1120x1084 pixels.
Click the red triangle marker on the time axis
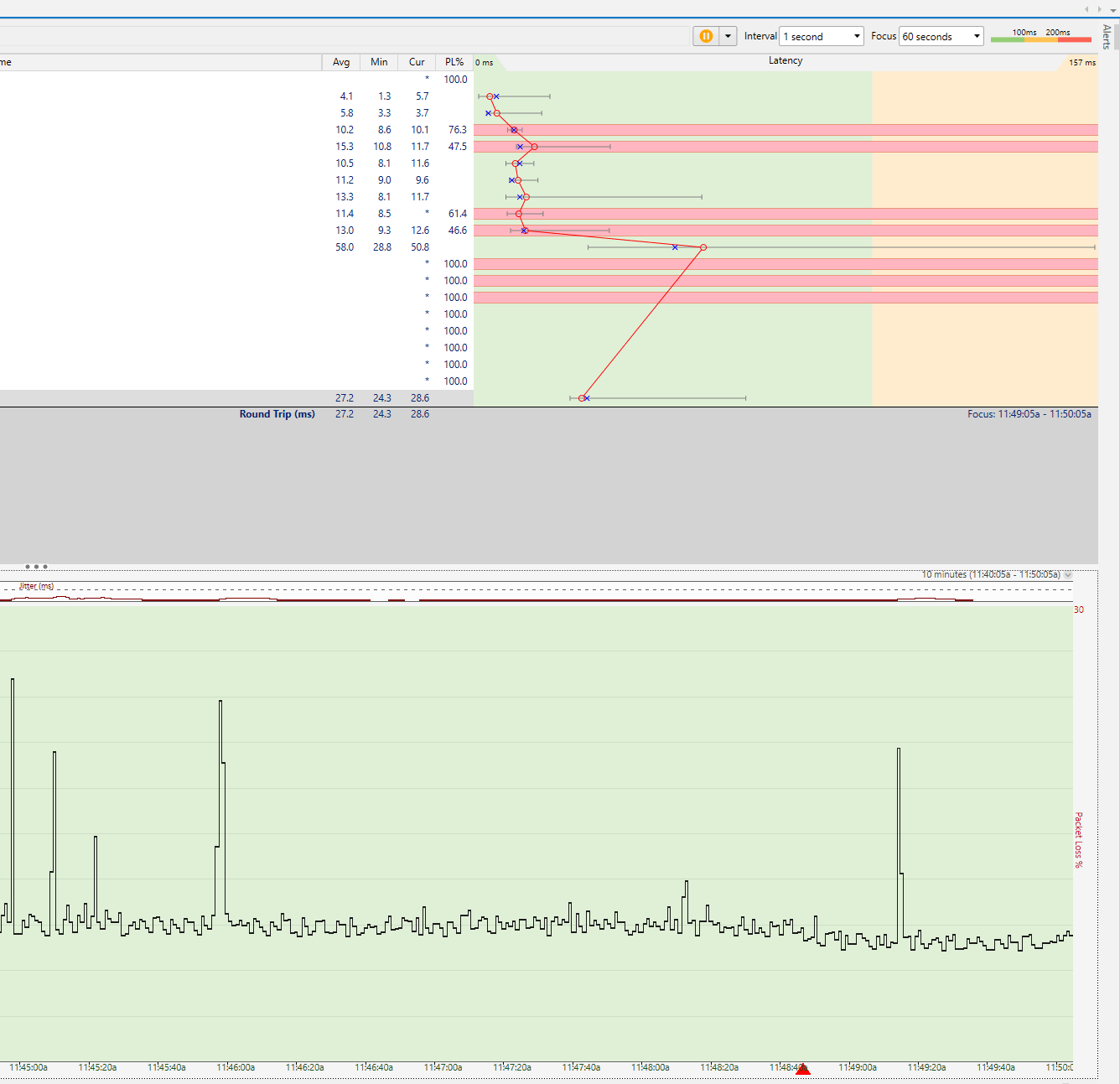click(x=803, y=1068)
